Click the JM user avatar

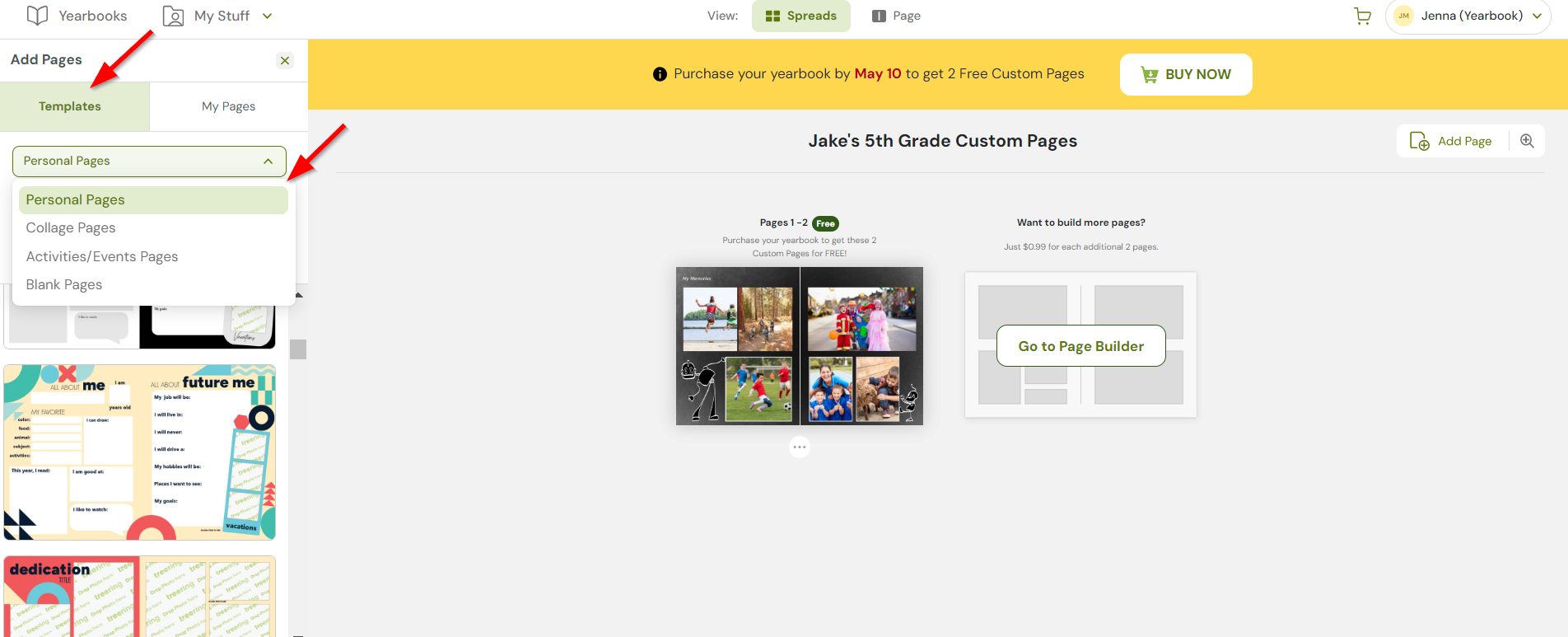[1404, 16]
